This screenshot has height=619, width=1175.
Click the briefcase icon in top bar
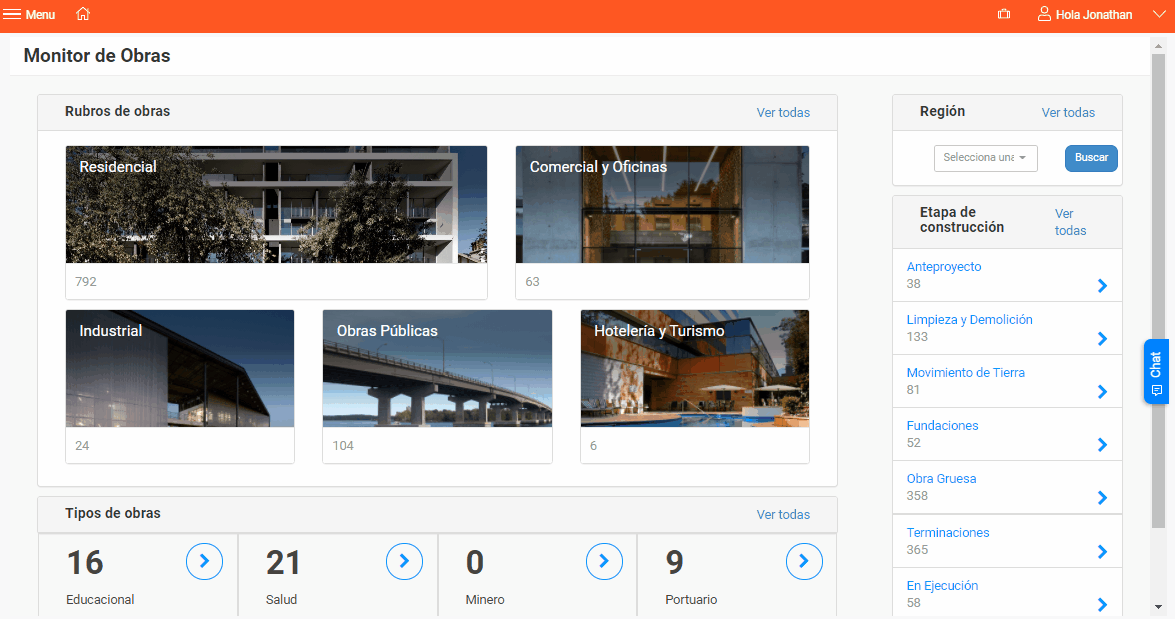tap(1004, 14)
